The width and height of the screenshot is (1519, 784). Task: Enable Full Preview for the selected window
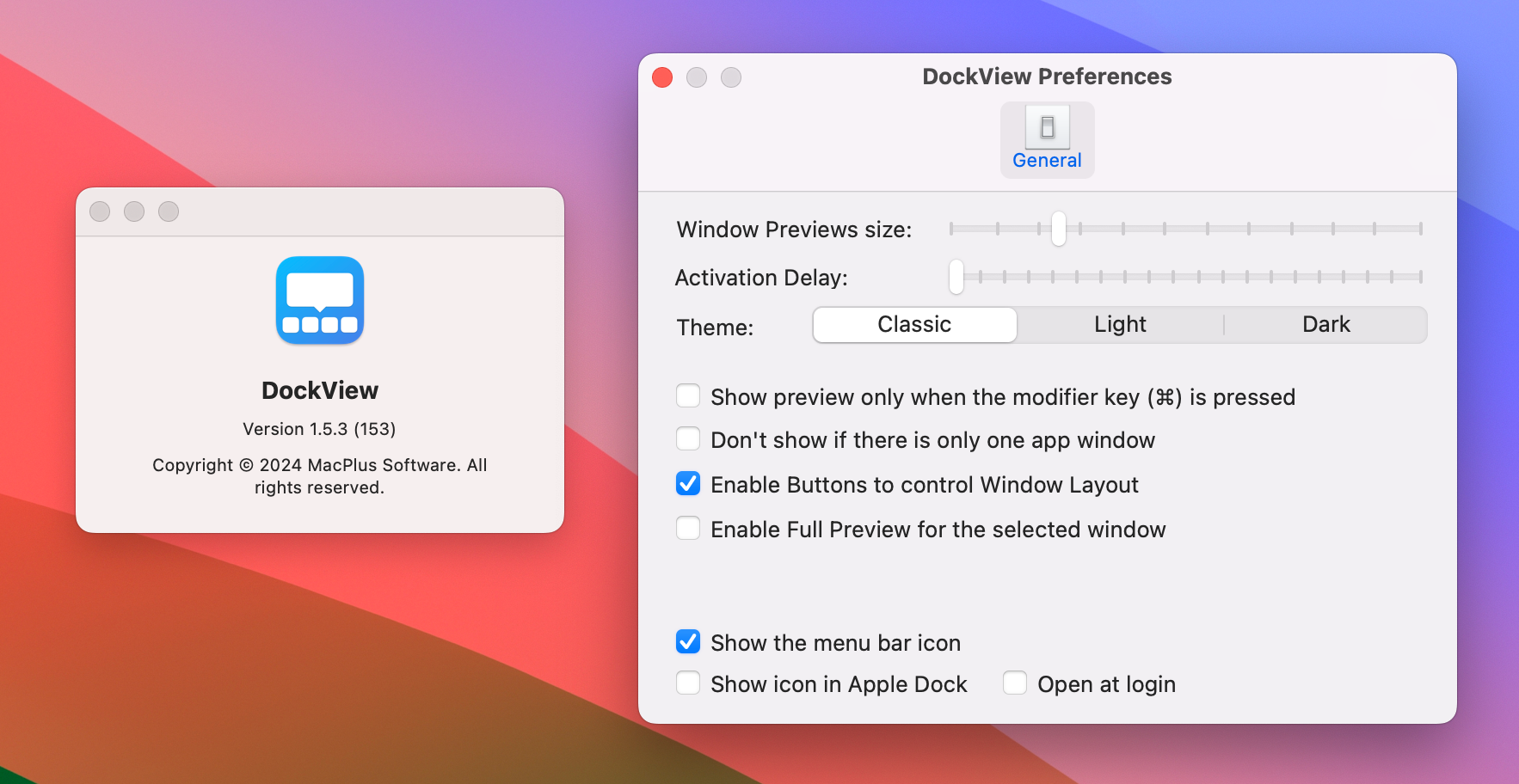pyautogui.click(x=687, y=529)
